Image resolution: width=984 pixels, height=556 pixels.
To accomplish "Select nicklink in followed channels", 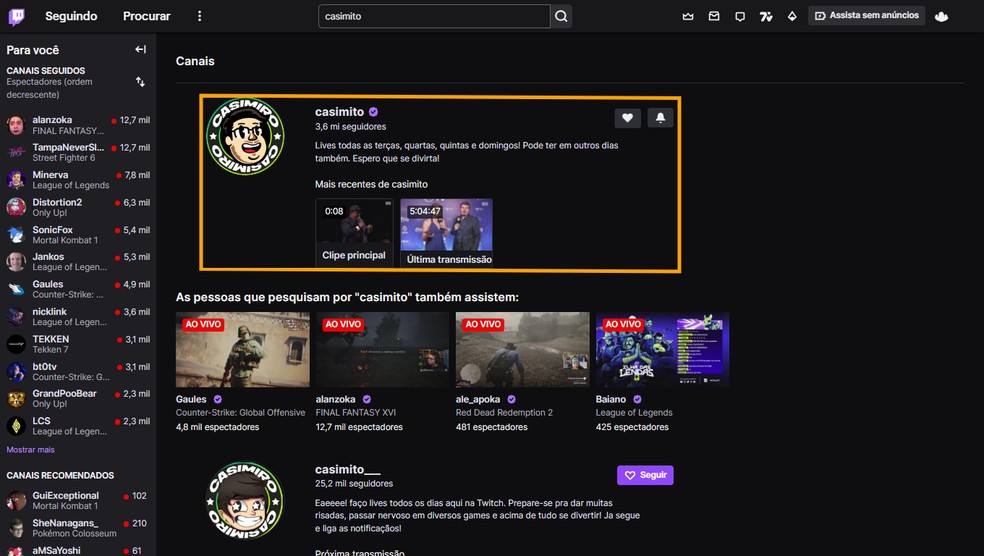I will tap(78, 316).
